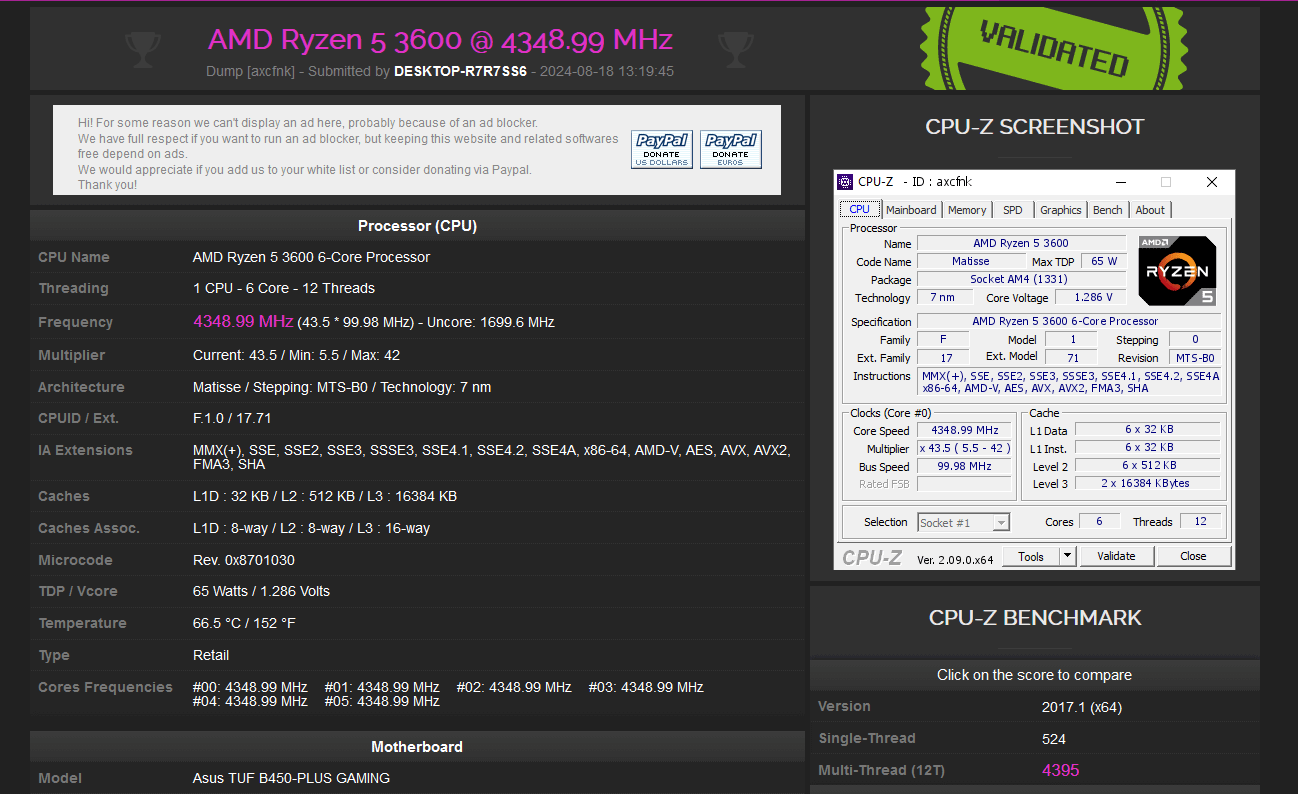Click the Package field Socket AM4 (1331)
The height and width of the screenshot is (794, 1298).
click(1021, 279)
